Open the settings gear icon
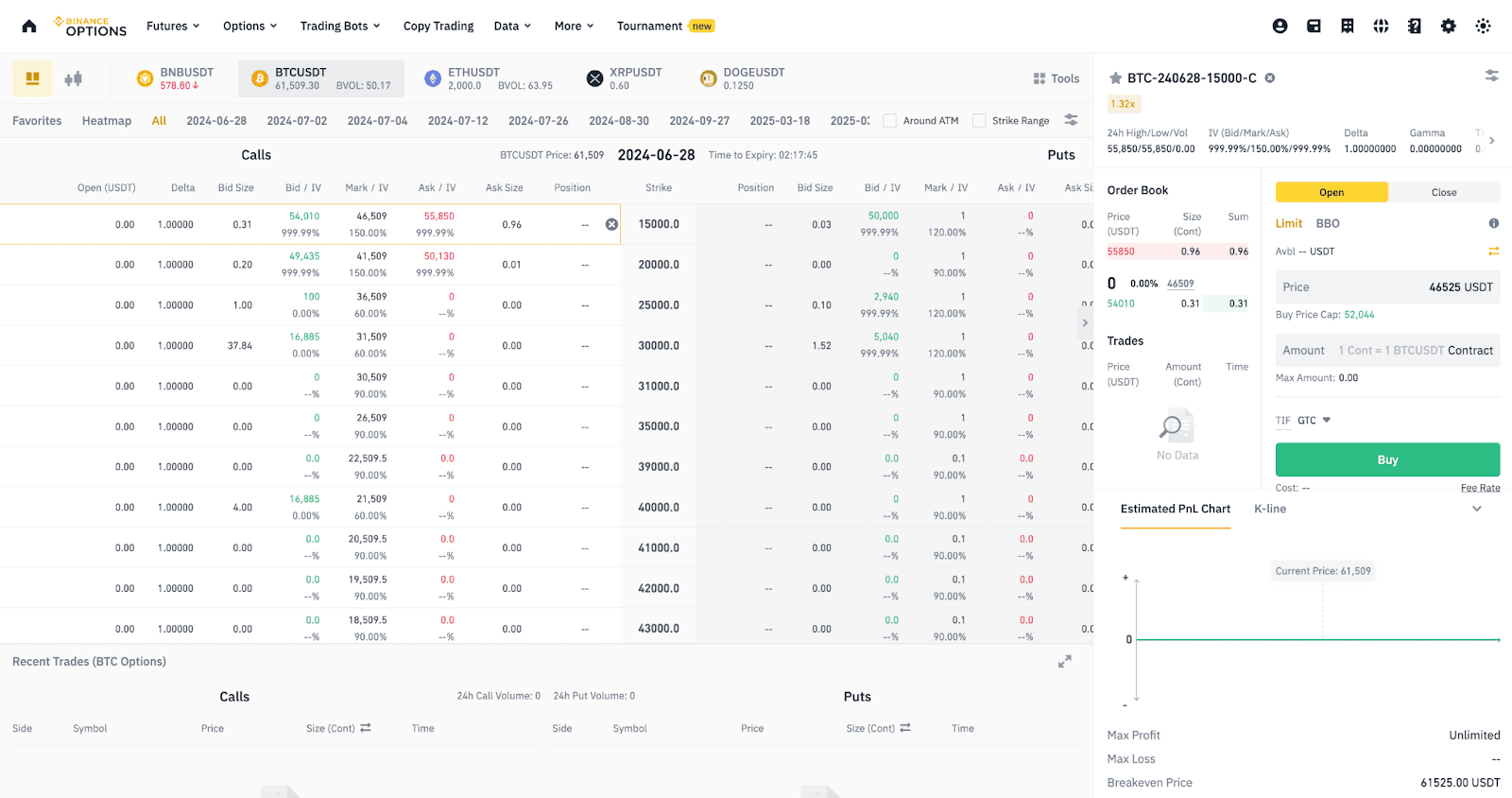The height and width of the screenshot is (798, 1512). (x=1448, y=26)
